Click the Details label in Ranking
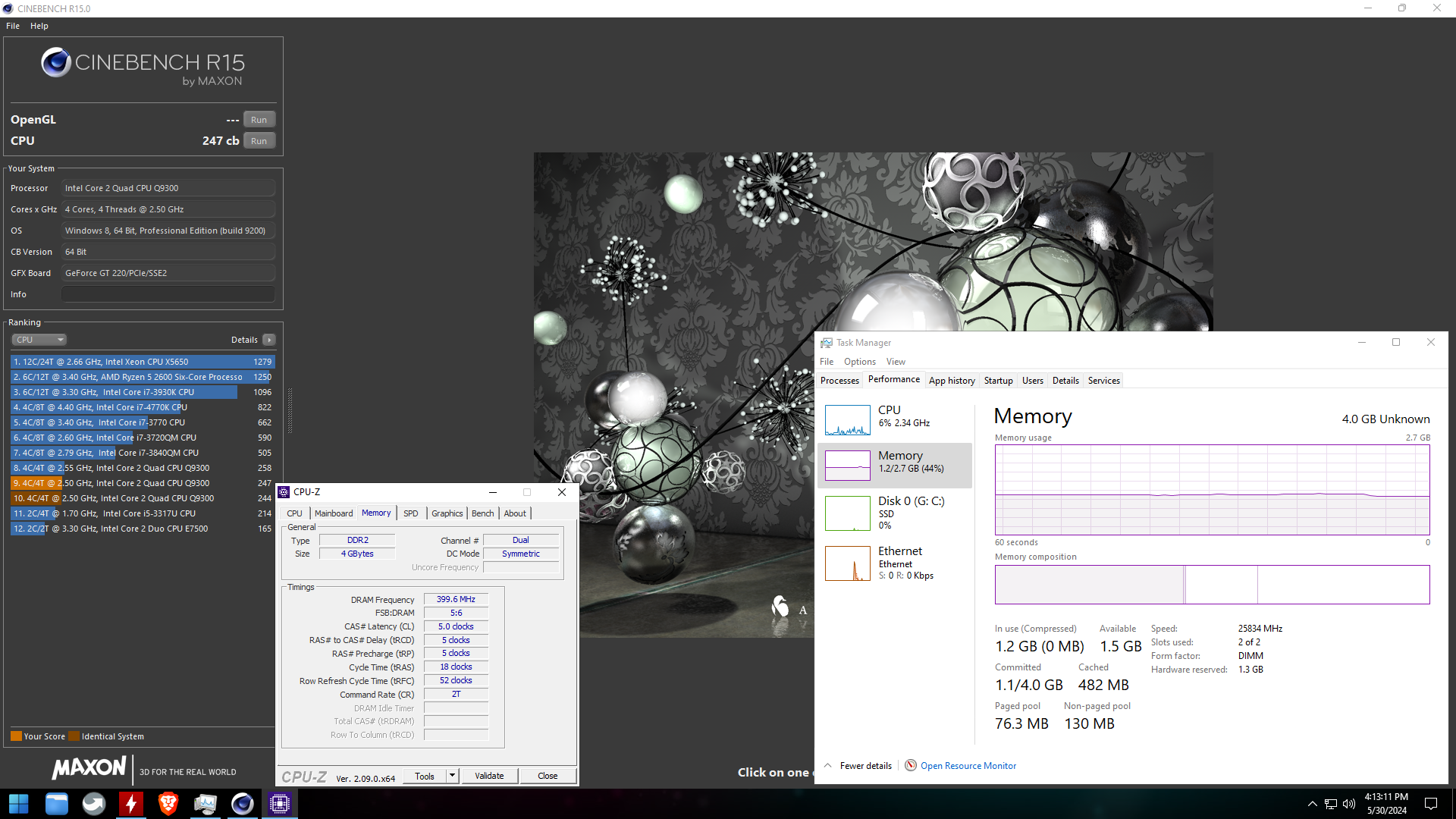The height and width of the screenshot is (819, 1456). coord(244,340)
